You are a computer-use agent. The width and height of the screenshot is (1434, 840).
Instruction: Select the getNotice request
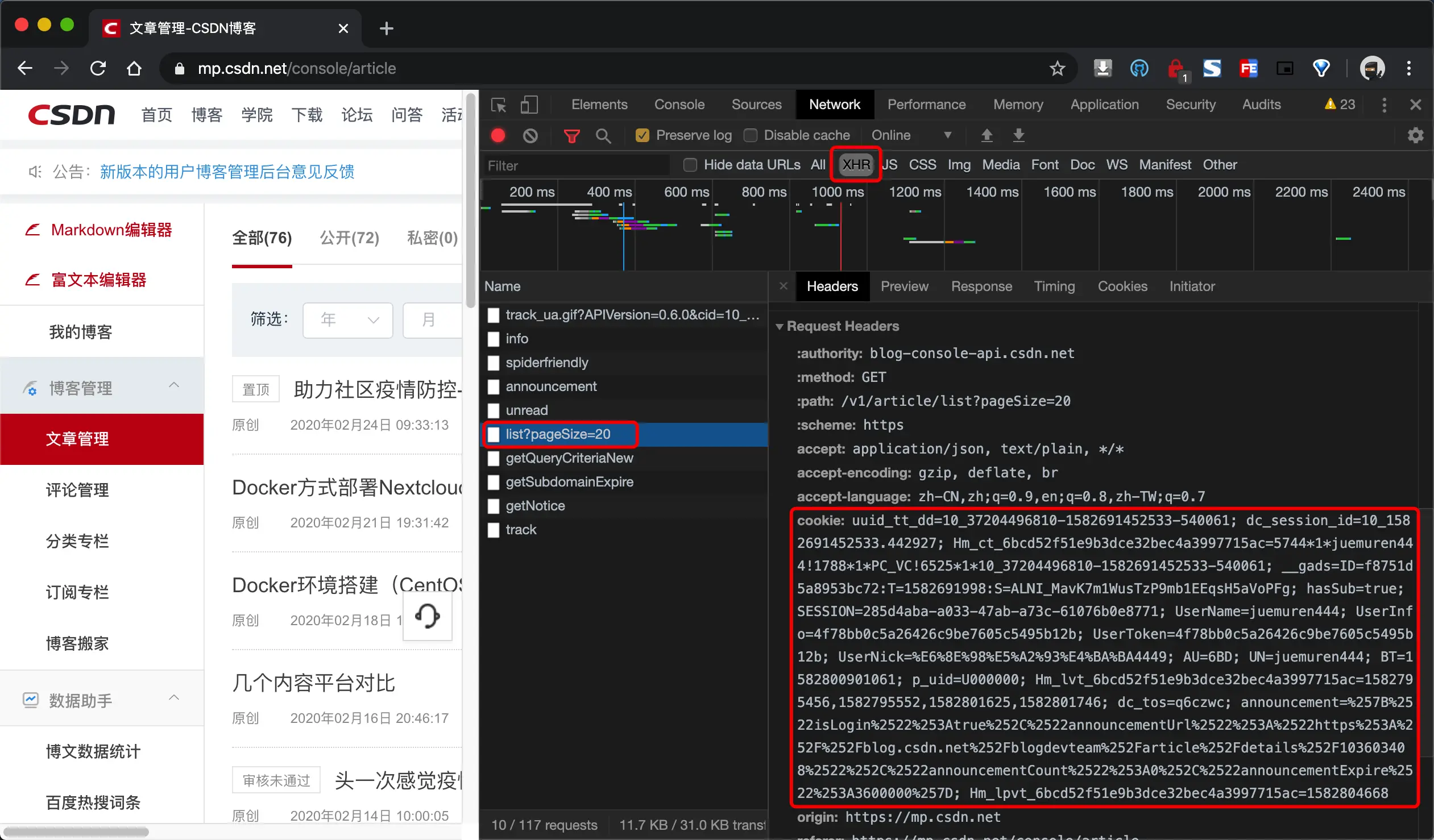(536, 506)
